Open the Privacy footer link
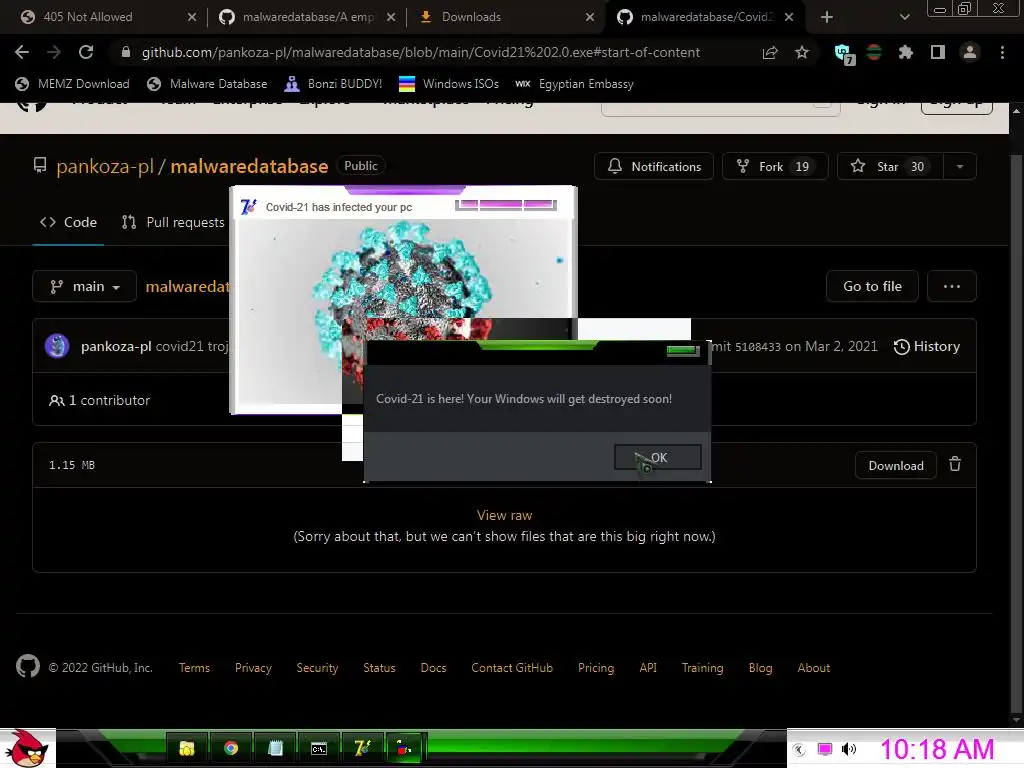The image size is (1024, 768). (x=253, y=667)
